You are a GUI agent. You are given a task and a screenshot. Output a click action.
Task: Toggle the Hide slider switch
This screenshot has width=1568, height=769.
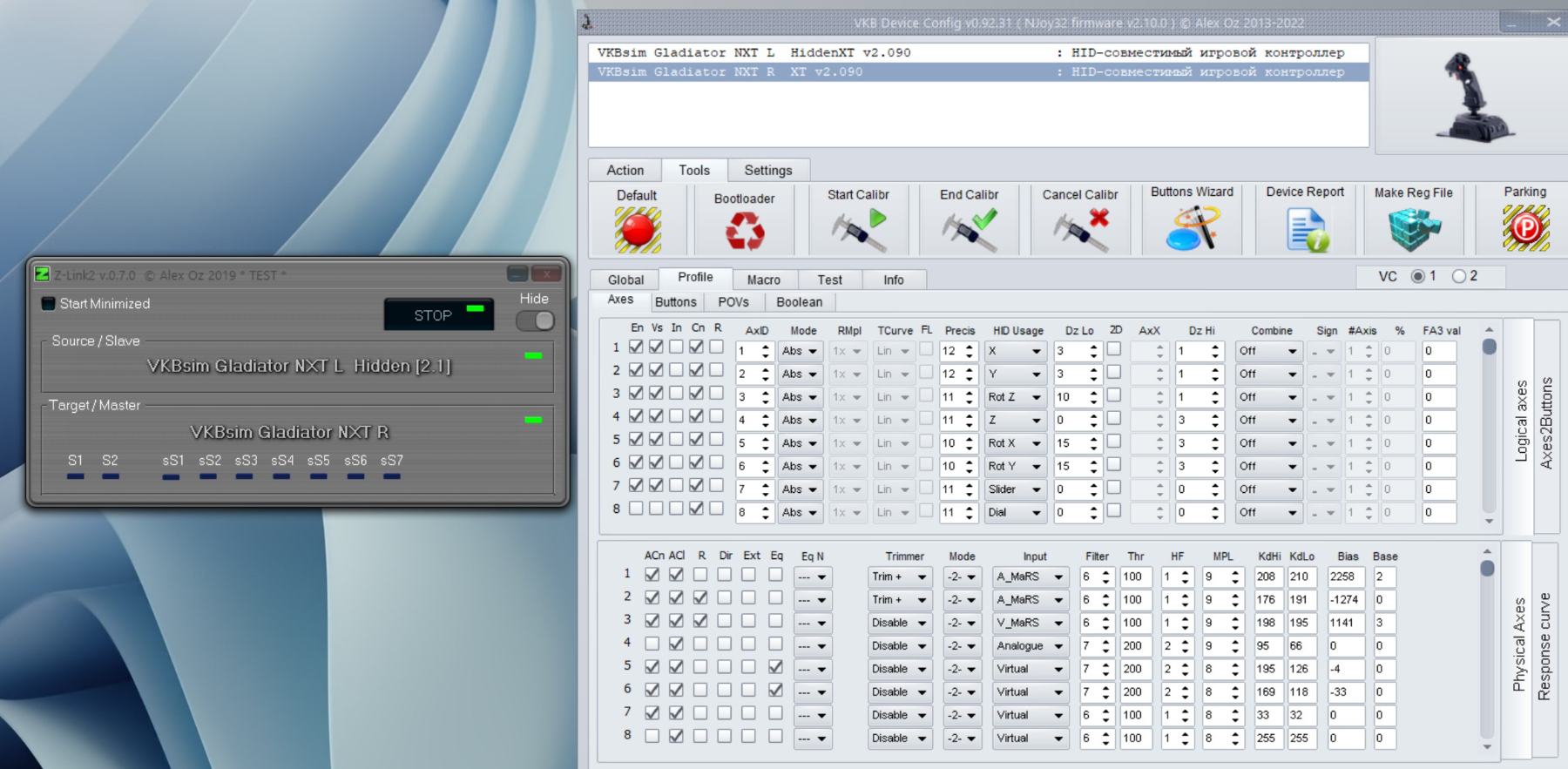(x=535, y=320)
